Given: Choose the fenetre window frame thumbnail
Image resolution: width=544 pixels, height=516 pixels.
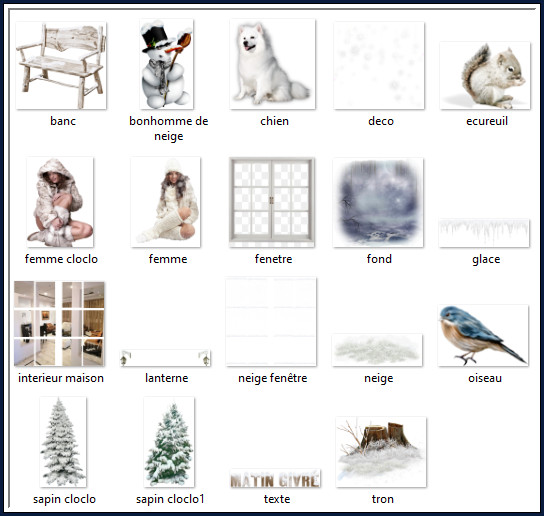Looking at the screenshot, I should [272, 202].
